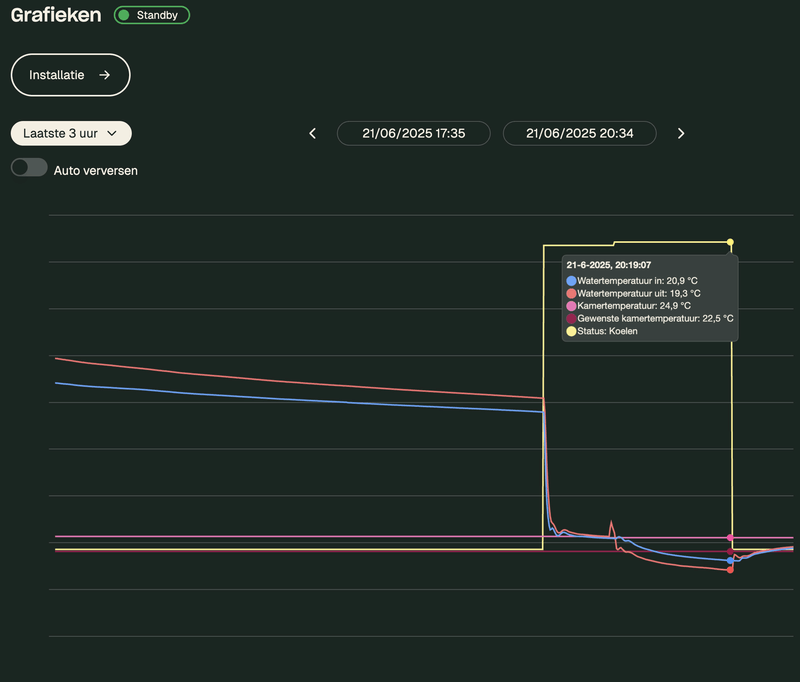The height and width of the screenshot is (682, 800).
Task: Click the Auto verversen label text
Action: click(96, 170)
